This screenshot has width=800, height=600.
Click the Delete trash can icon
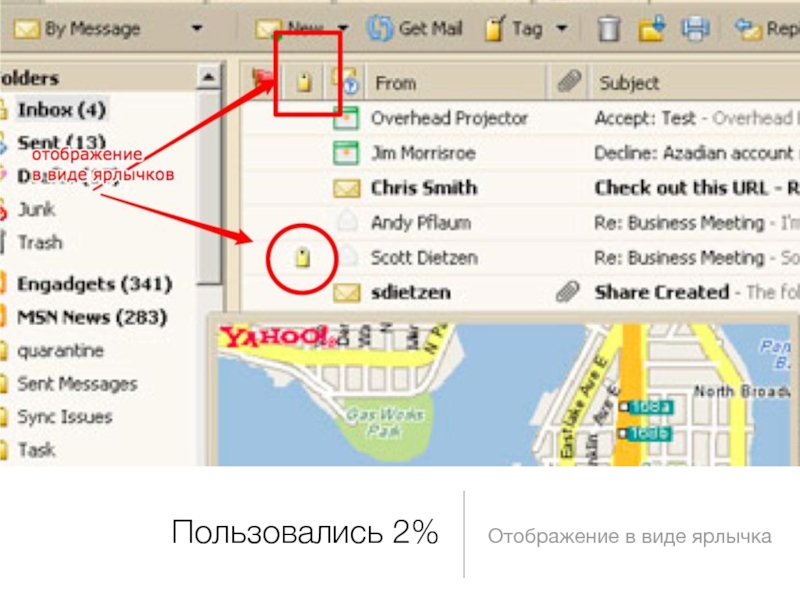click(x=609, y=29)
